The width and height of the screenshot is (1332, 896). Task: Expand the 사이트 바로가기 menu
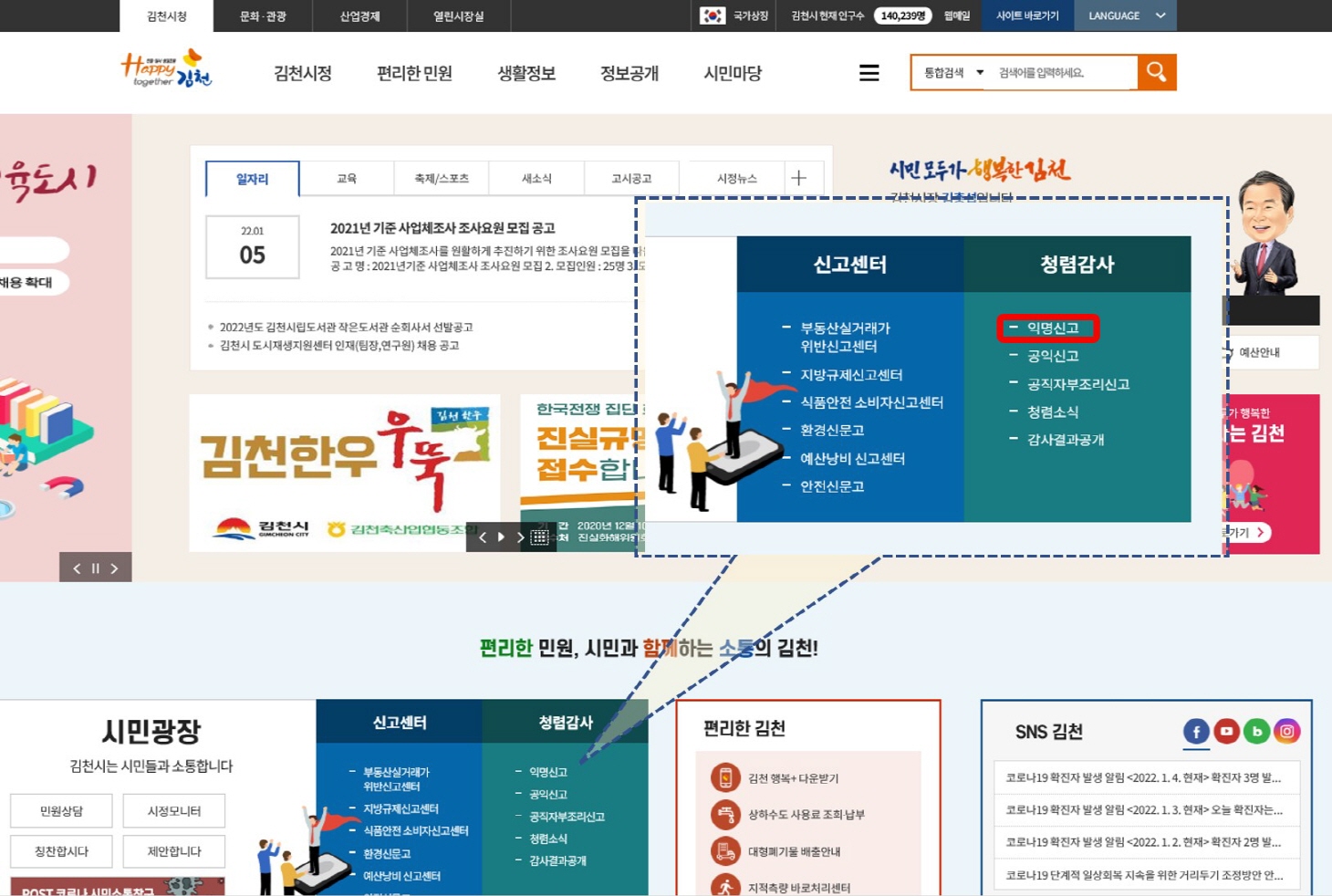pyautogui.click(x=1027, y=16)
